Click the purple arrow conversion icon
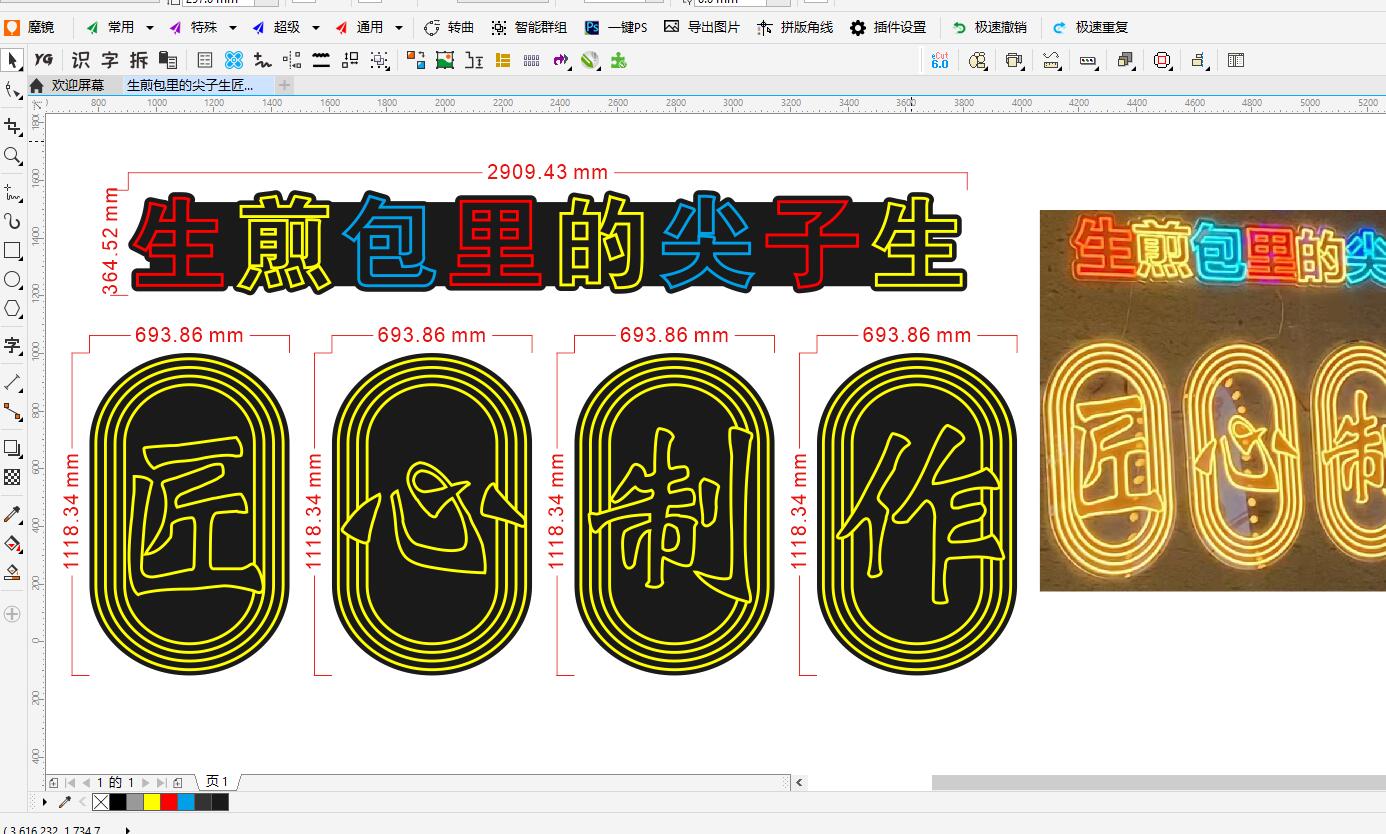This screenshot has height=834, width=1386. tap(561, 60)
